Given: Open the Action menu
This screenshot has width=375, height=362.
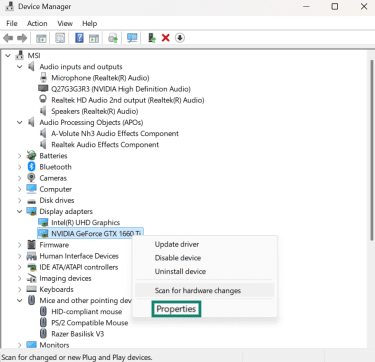Looking at the screenshot, I should 37,23.
